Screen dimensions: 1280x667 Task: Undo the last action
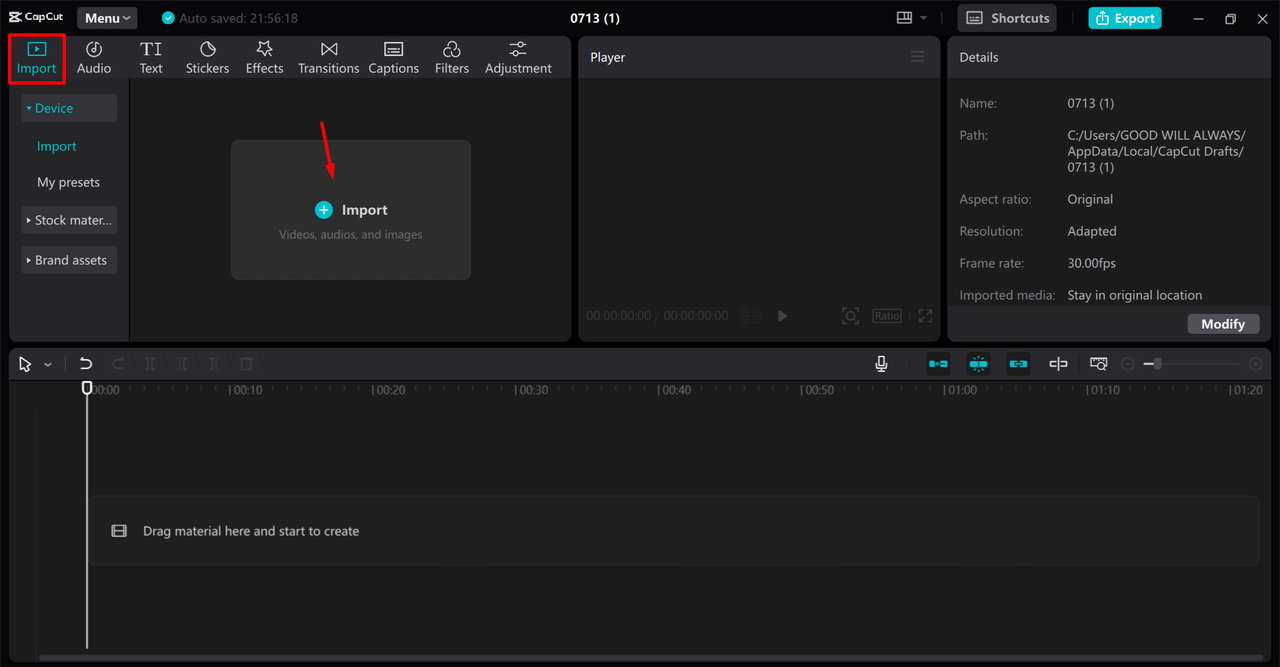86,364
